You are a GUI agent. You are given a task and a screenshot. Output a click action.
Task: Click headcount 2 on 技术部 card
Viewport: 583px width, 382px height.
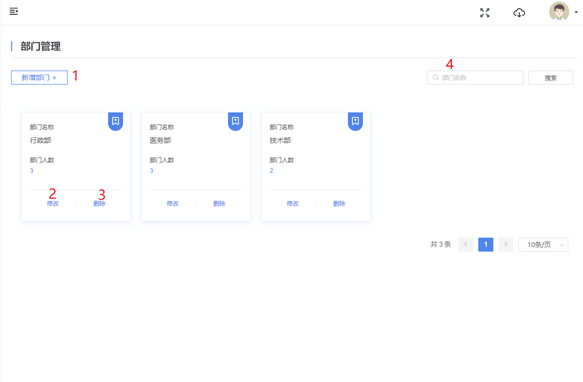[271, 171]
